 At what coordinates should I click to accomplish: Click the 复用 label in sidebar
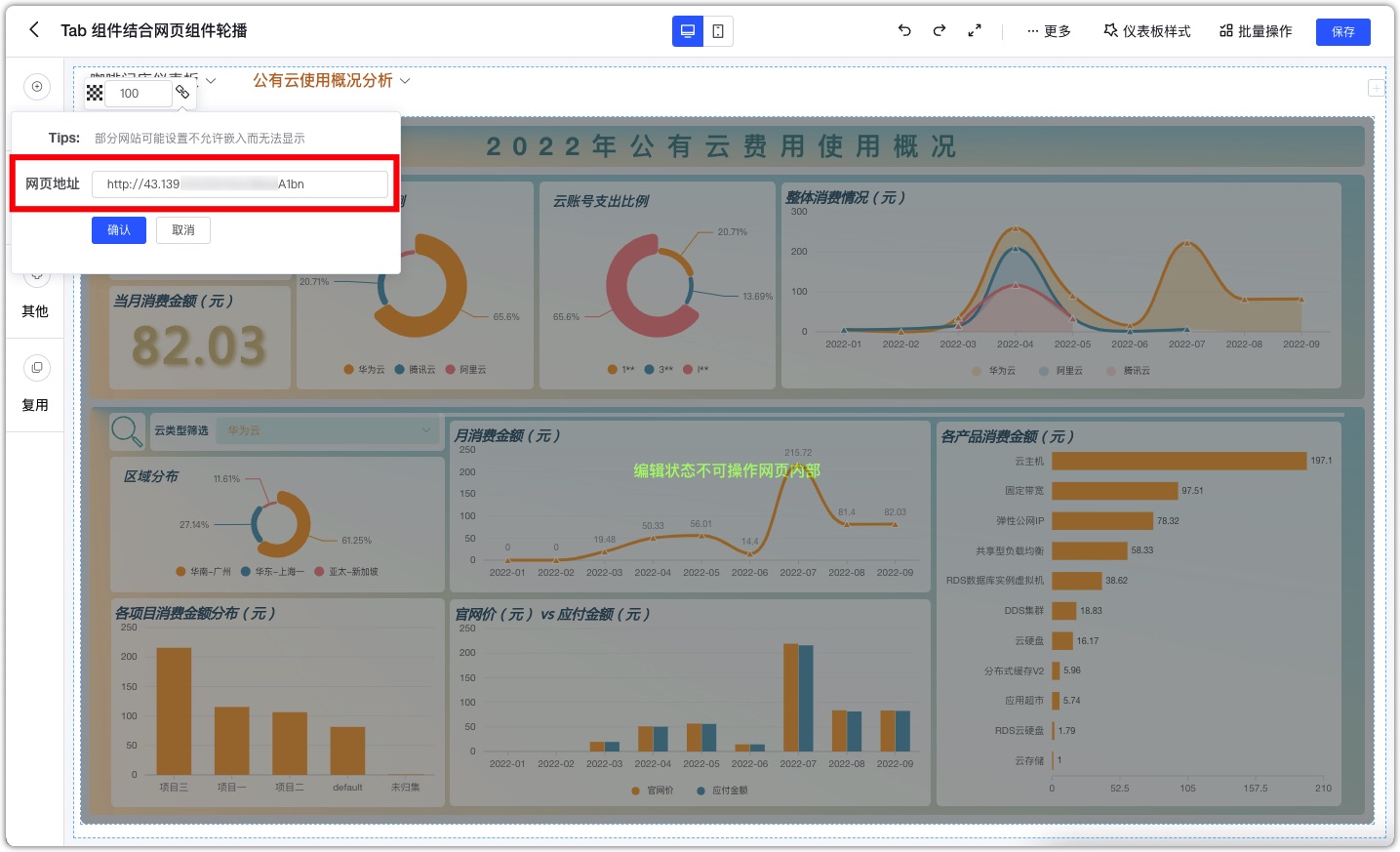tap(35, 405)
